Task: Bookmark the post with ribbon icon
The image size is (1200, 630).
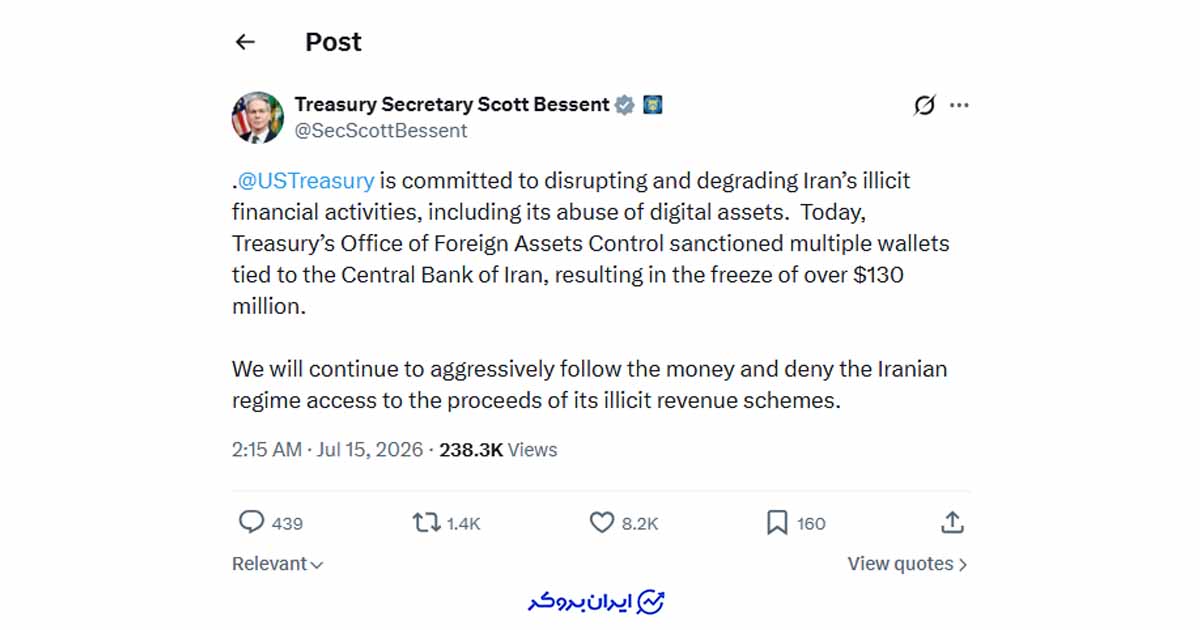Action: pyautogui.click(x=777, y=523)
